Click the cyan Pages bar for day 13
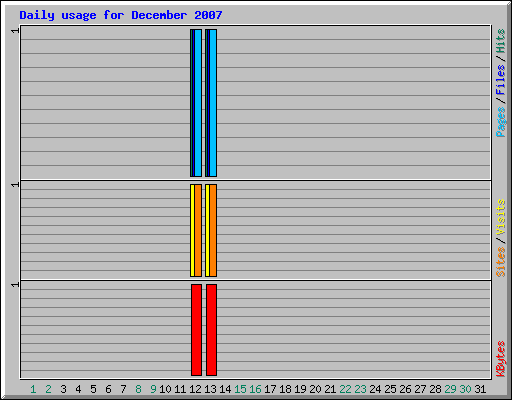The image size is (512, 400). coord(213,103)
